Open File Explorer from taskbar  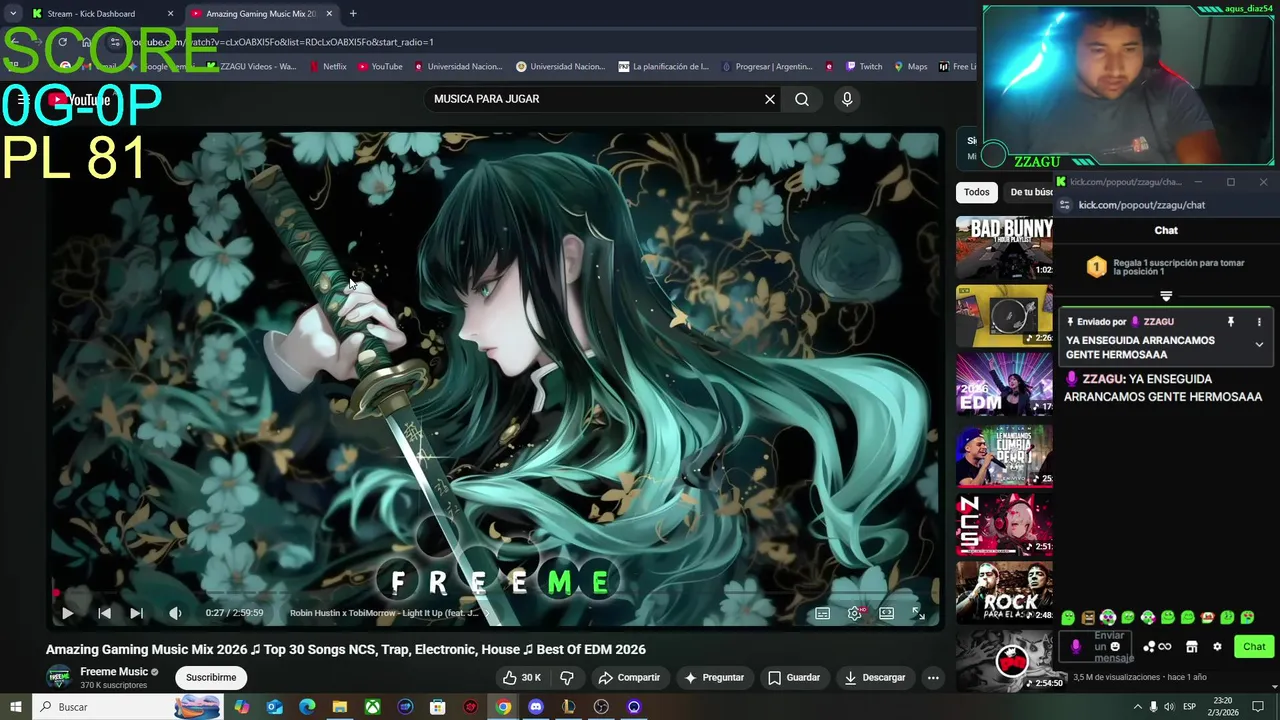(x=340, y=707)
